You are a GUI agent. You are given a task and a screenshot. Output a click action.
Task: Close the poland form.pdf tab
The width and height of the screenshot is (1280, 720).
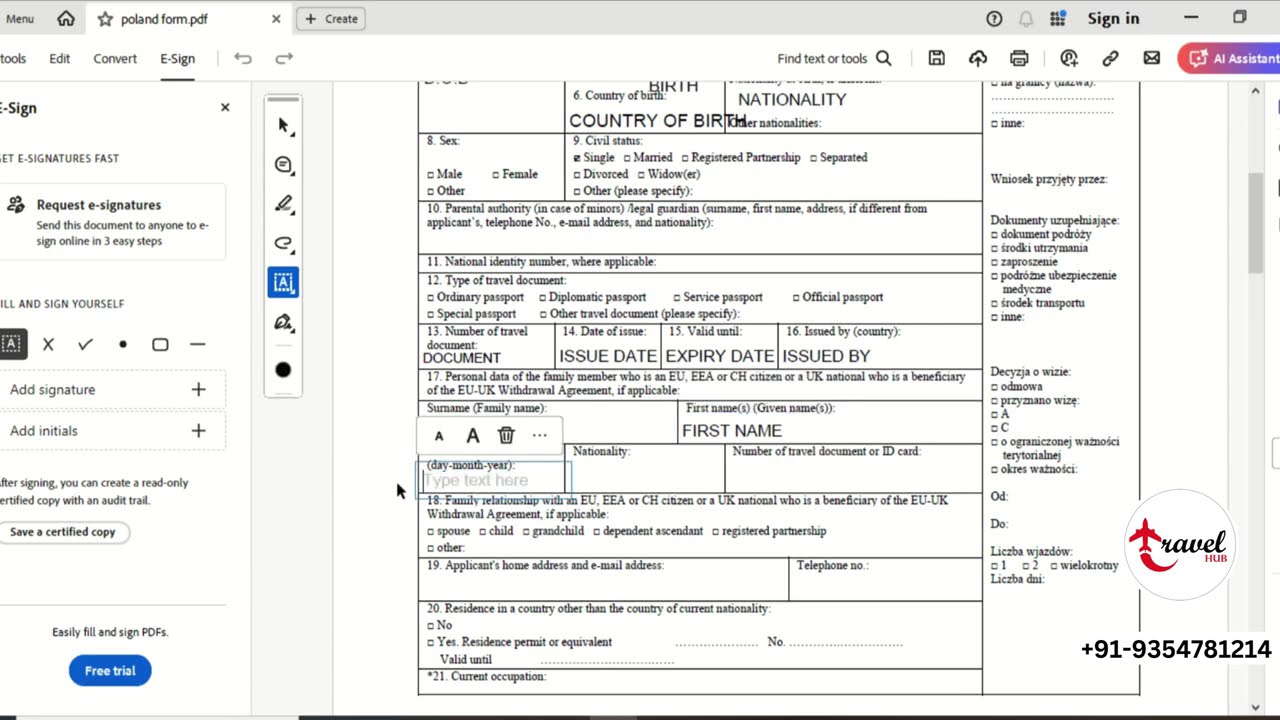coord(276,19)
